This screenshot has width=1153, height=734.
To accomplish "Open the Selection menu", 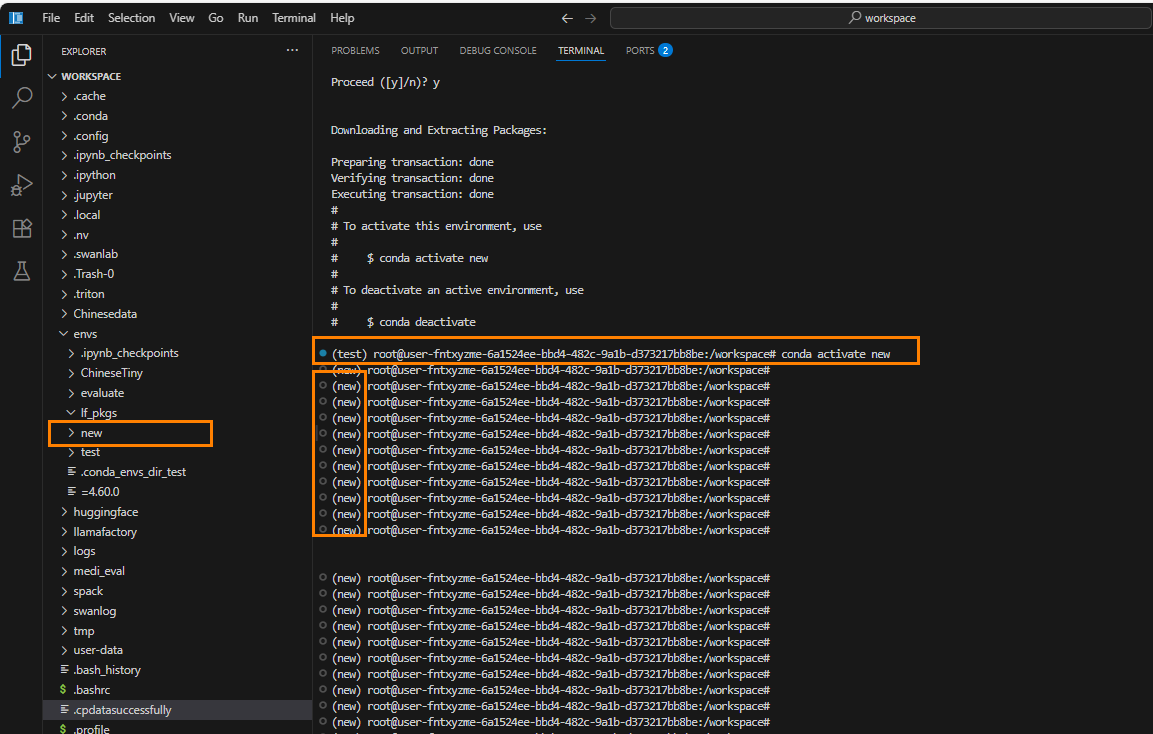I will click(x=131, y=18).
